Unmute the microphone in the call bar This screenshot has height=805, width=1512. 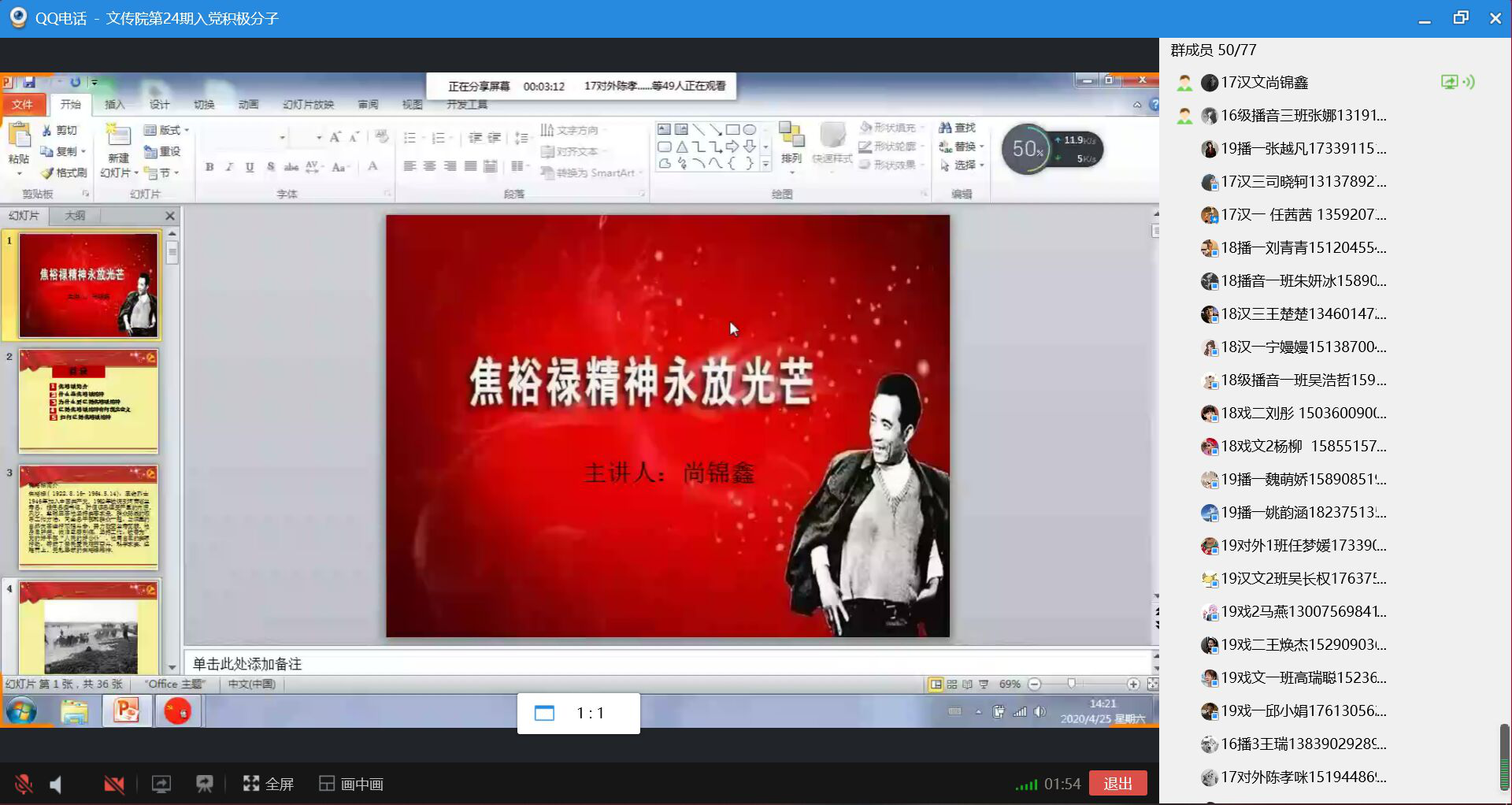click(24, 784)
